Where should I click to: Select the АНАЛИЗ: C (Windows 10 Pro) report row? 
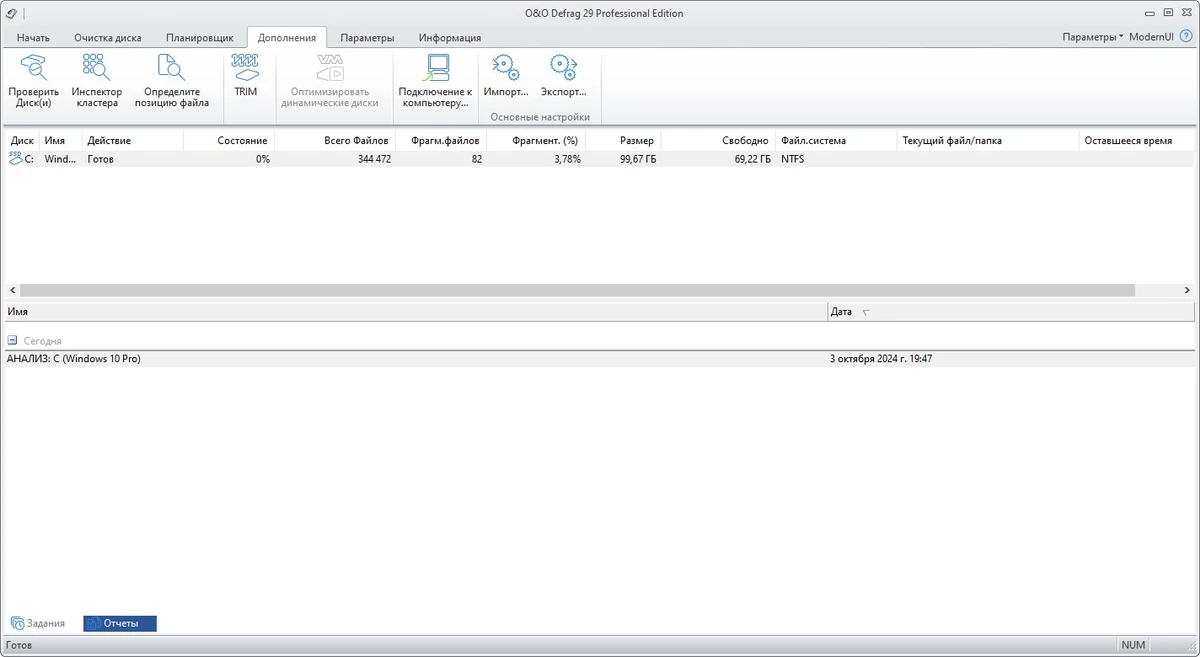click(x=600, y=359)
